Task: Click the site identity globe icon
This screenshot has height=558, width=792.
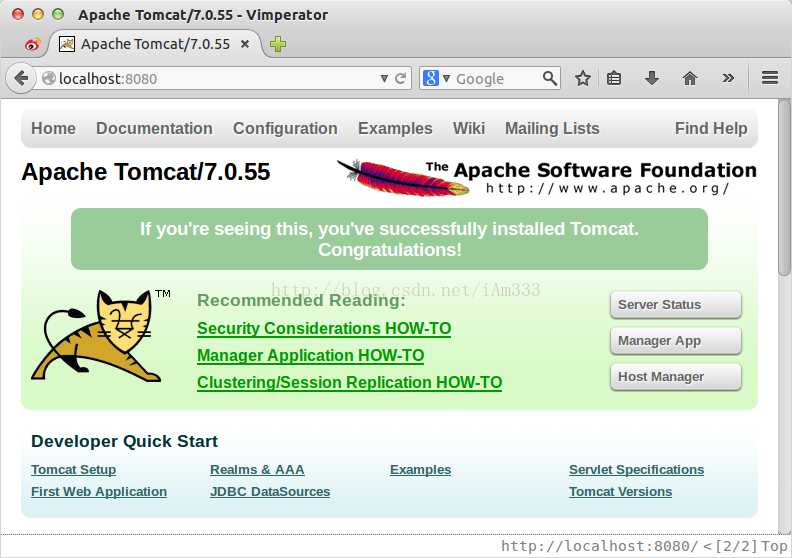Action: tap(48, 78)
